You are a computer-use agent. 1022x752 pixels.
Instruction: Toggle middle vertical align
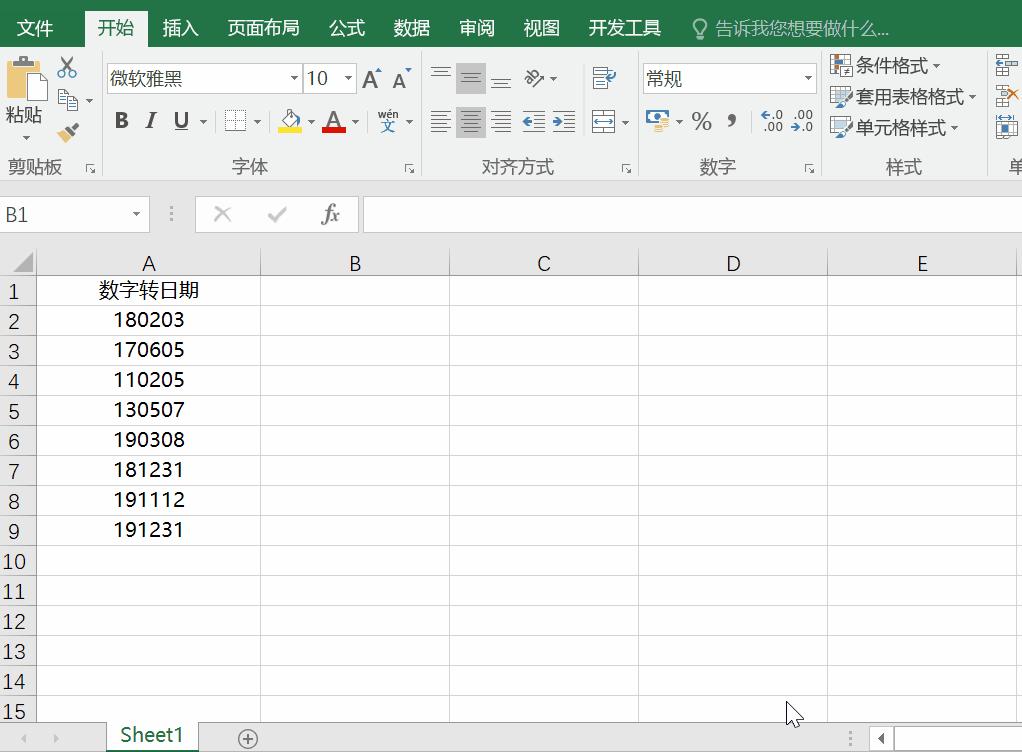[471, 79]
